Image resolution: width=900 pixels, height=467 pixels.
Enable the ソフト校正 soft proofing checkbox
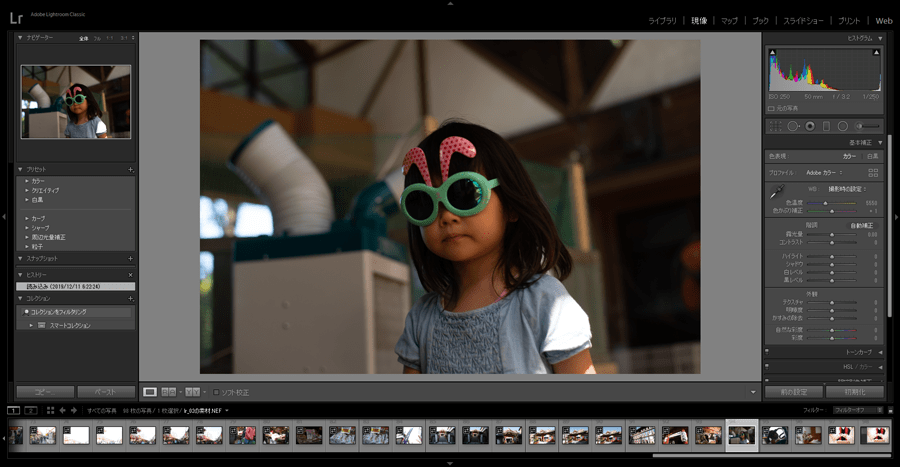216,392
